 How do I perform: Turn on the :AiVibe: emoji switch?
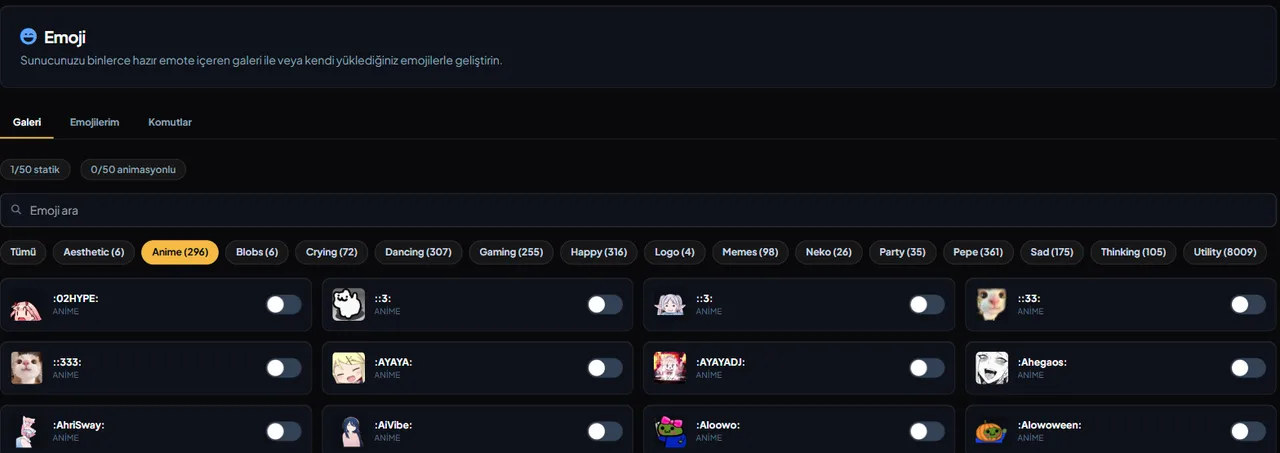[x=605, y=431]
